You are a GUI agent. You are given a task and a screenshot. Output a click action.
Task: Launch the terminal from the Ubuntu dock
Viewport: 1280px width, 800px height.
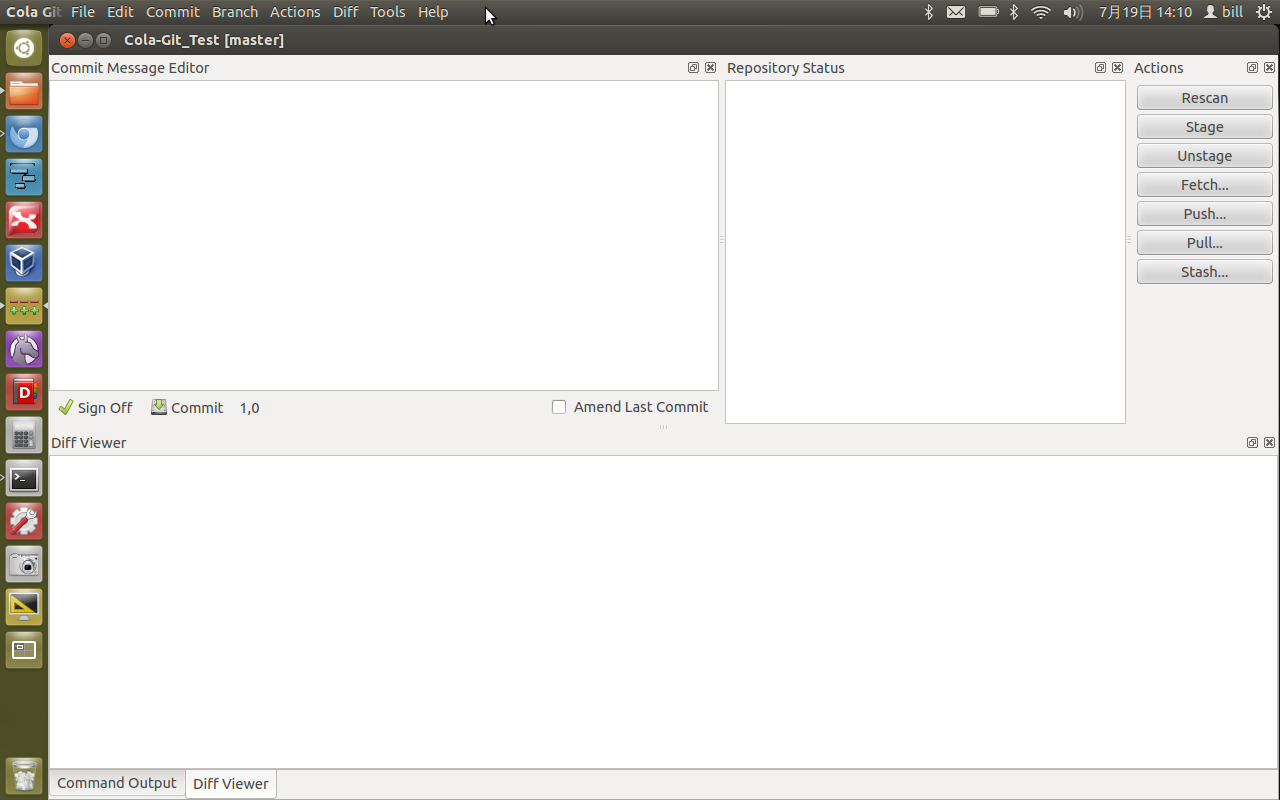(24, 478)
